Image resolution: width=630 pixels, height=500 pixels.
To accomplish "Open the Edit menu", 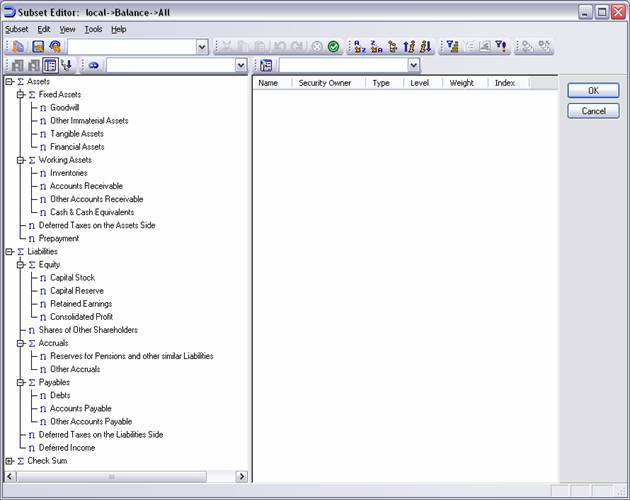I will 44,29.
